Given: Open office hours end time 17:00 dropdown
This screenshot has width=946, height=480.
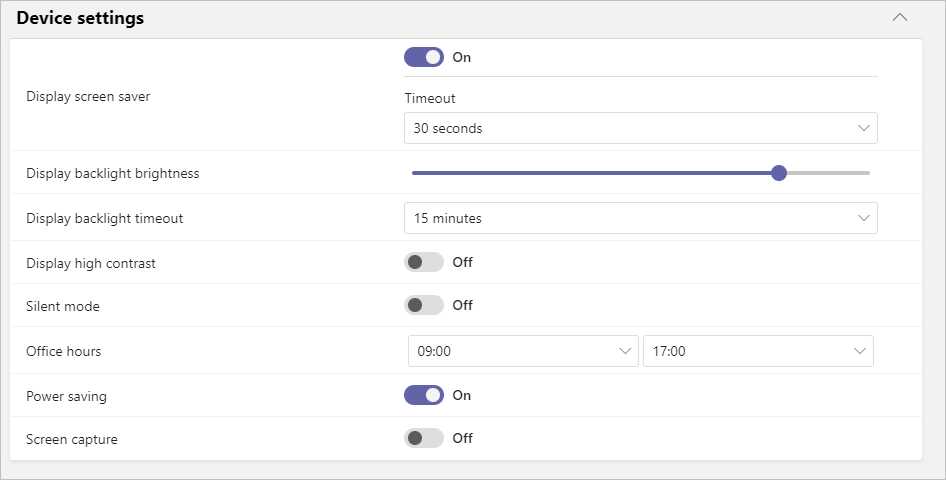Looking at the screenshot, I should (x=758, y=351).
